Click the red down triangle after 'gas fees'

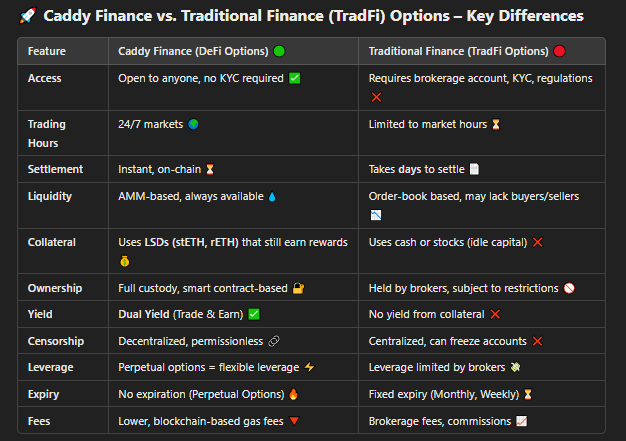[294, 421]
